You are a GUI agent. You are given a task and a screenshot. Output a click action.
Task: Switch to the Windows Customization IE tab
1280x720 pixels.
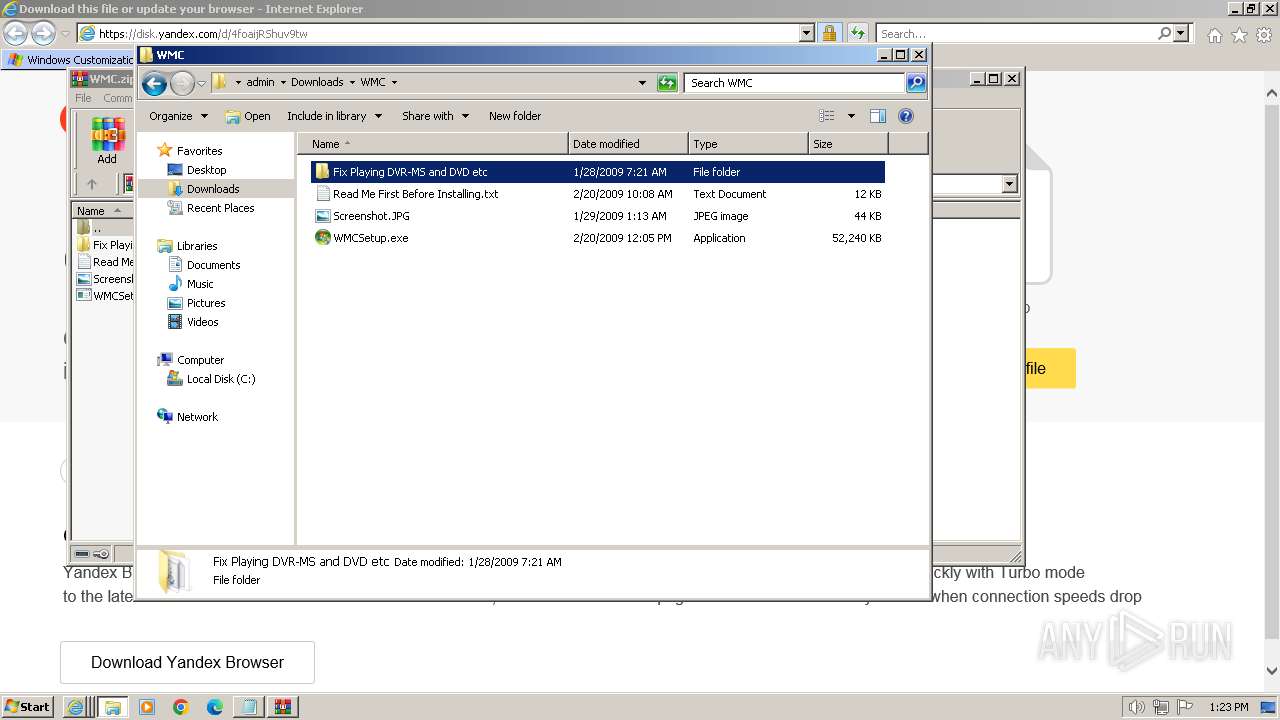[x=70, y=59]
